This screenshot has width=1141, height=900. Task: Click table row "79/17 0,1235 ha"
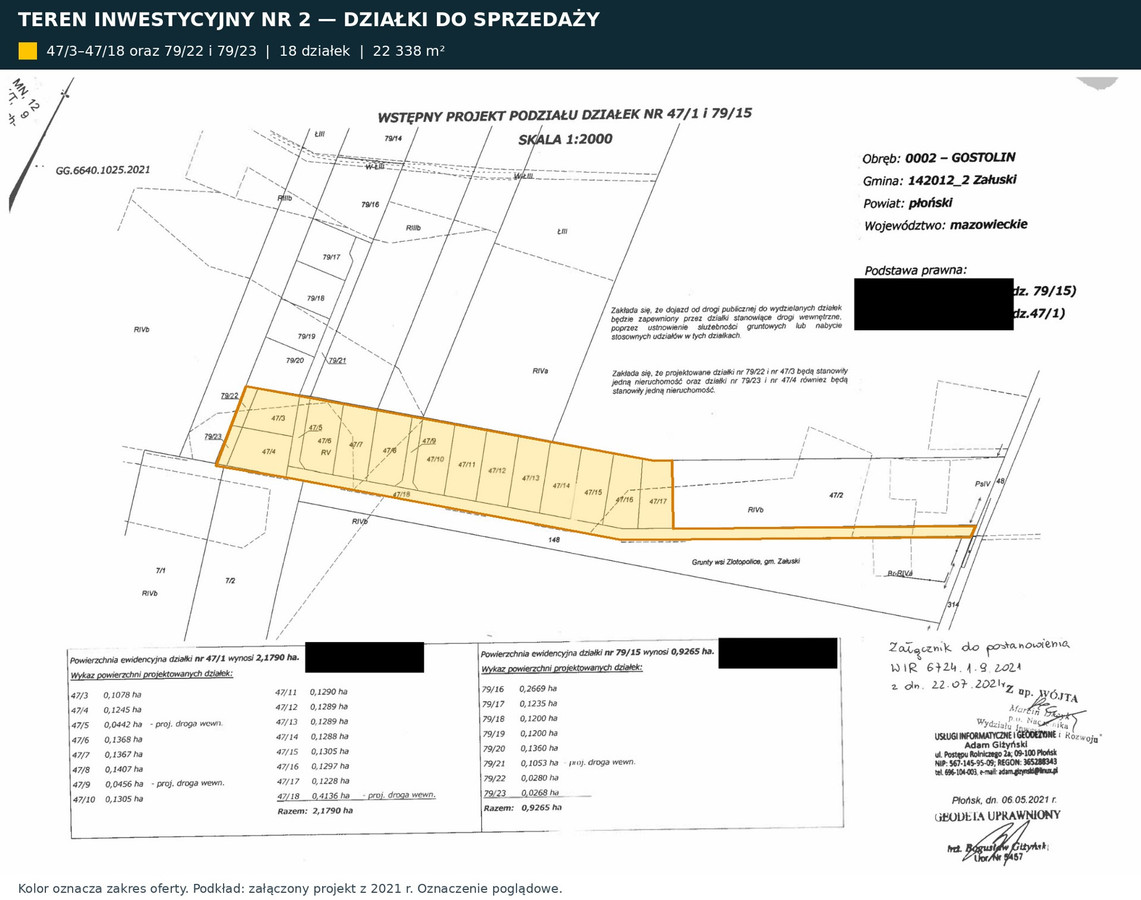520,704
